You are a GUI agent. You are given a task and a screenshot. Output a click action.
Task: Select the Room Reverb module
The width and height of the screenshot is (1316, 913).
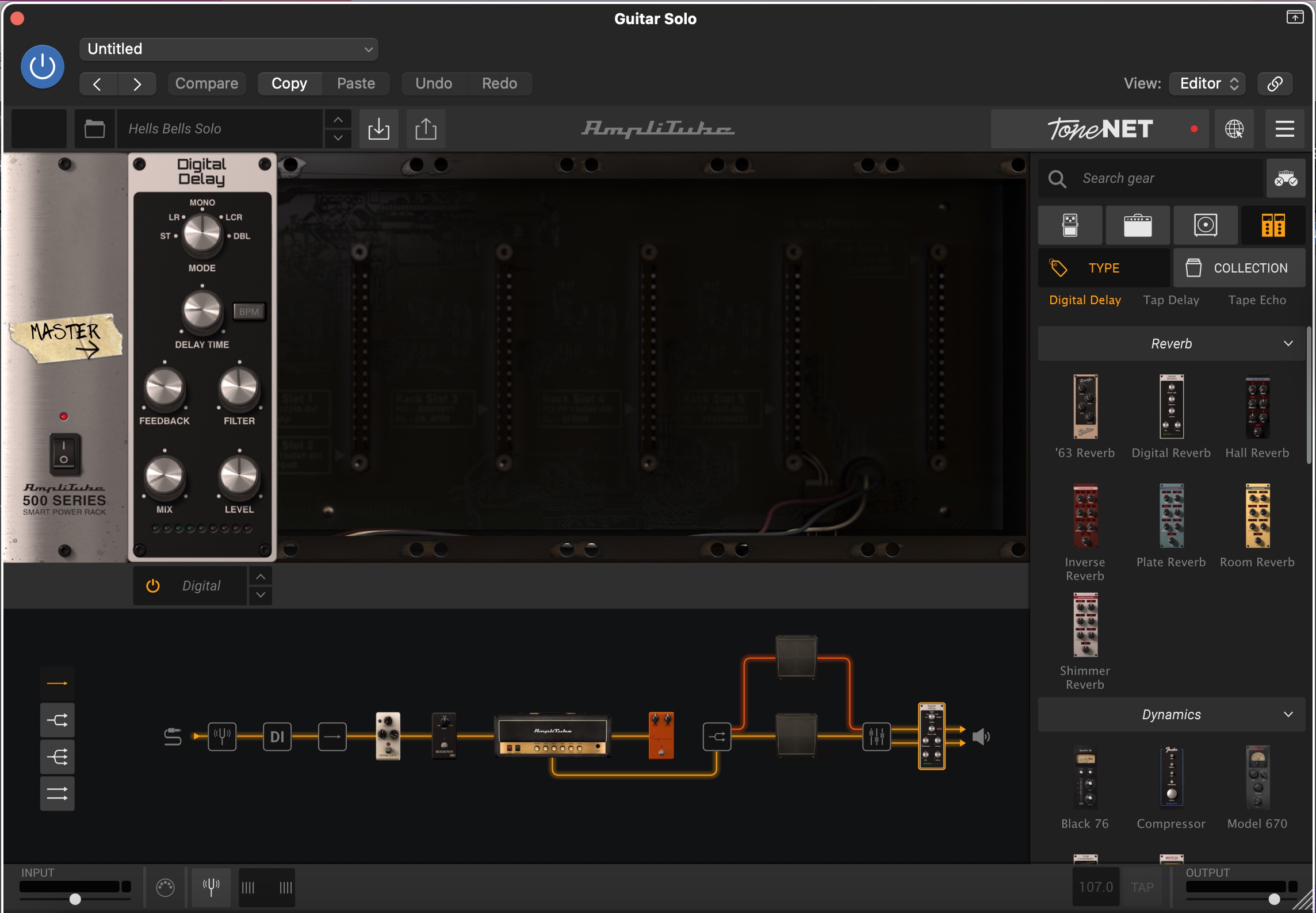(1257, 516)
